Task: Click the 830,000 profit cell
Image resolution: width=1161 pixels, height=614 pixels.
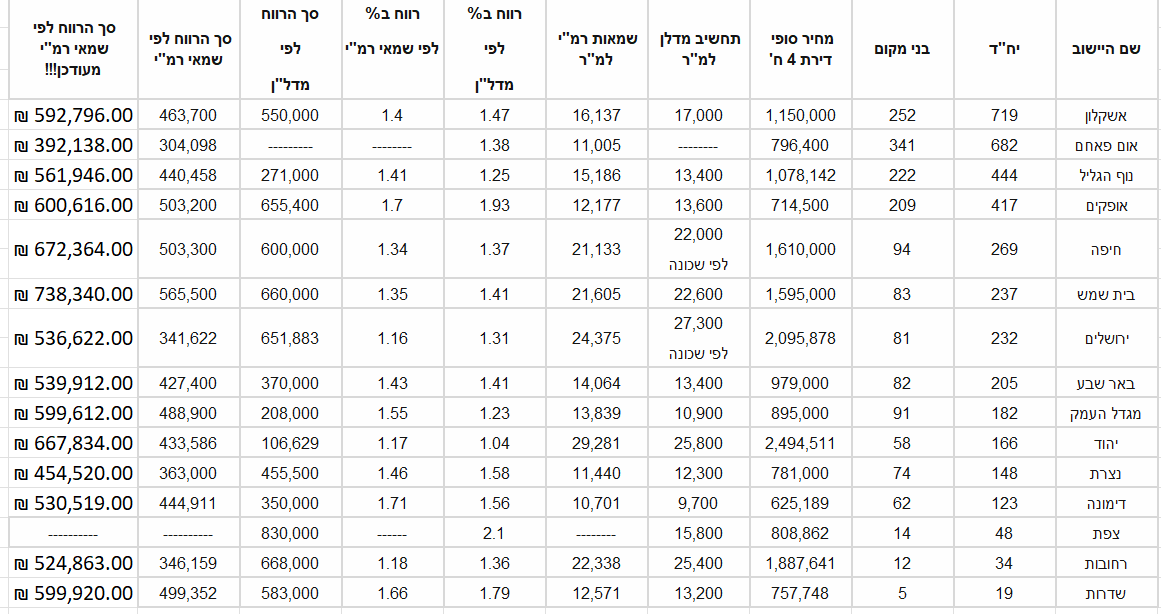Action: [291, 533]
